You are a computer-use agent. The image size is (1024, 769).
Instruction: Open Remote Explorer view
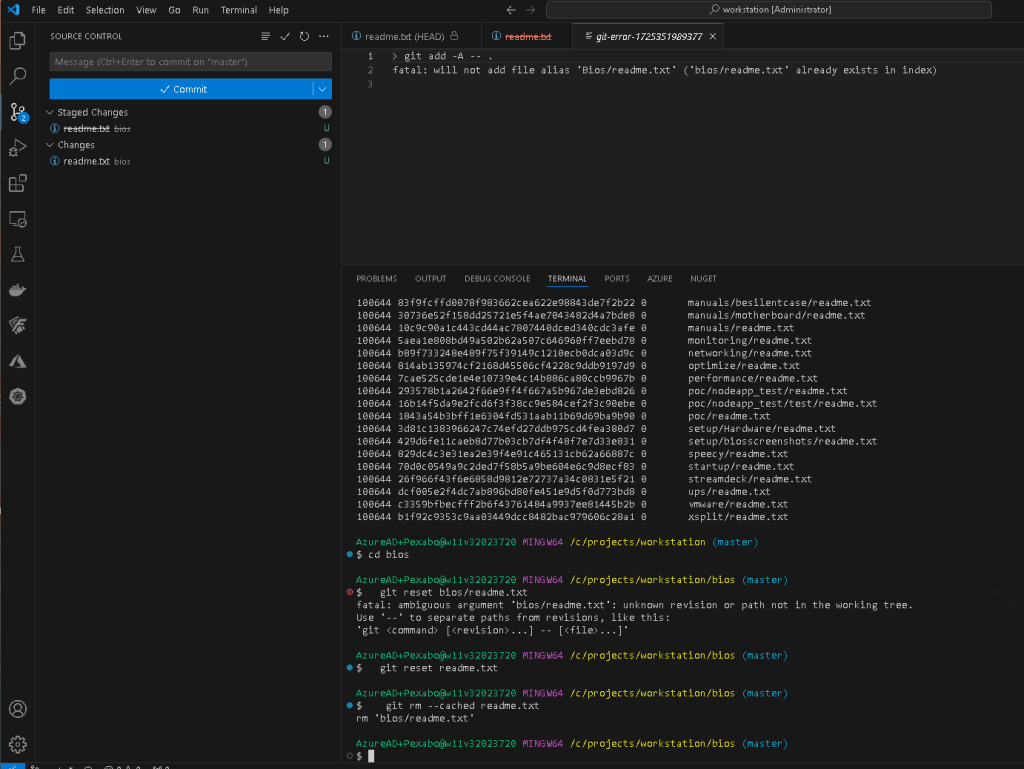pyautogui.click(x=18, y=219)
